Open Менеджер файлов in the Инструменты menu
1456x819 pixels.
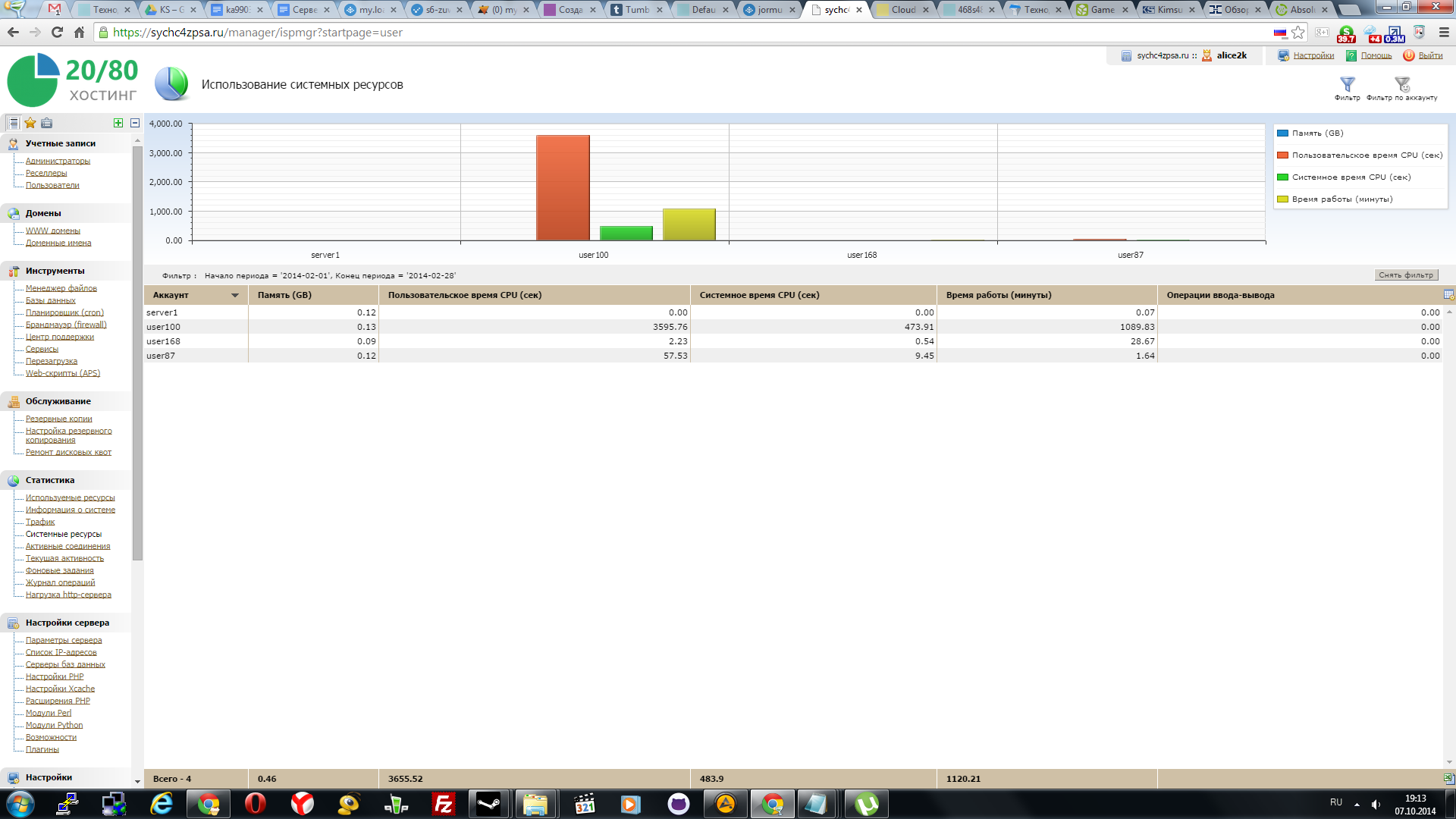[61, 289]
